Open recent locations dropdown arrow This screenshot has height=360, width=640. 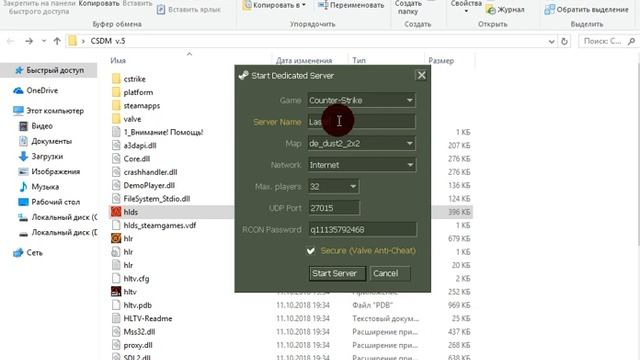44,41
